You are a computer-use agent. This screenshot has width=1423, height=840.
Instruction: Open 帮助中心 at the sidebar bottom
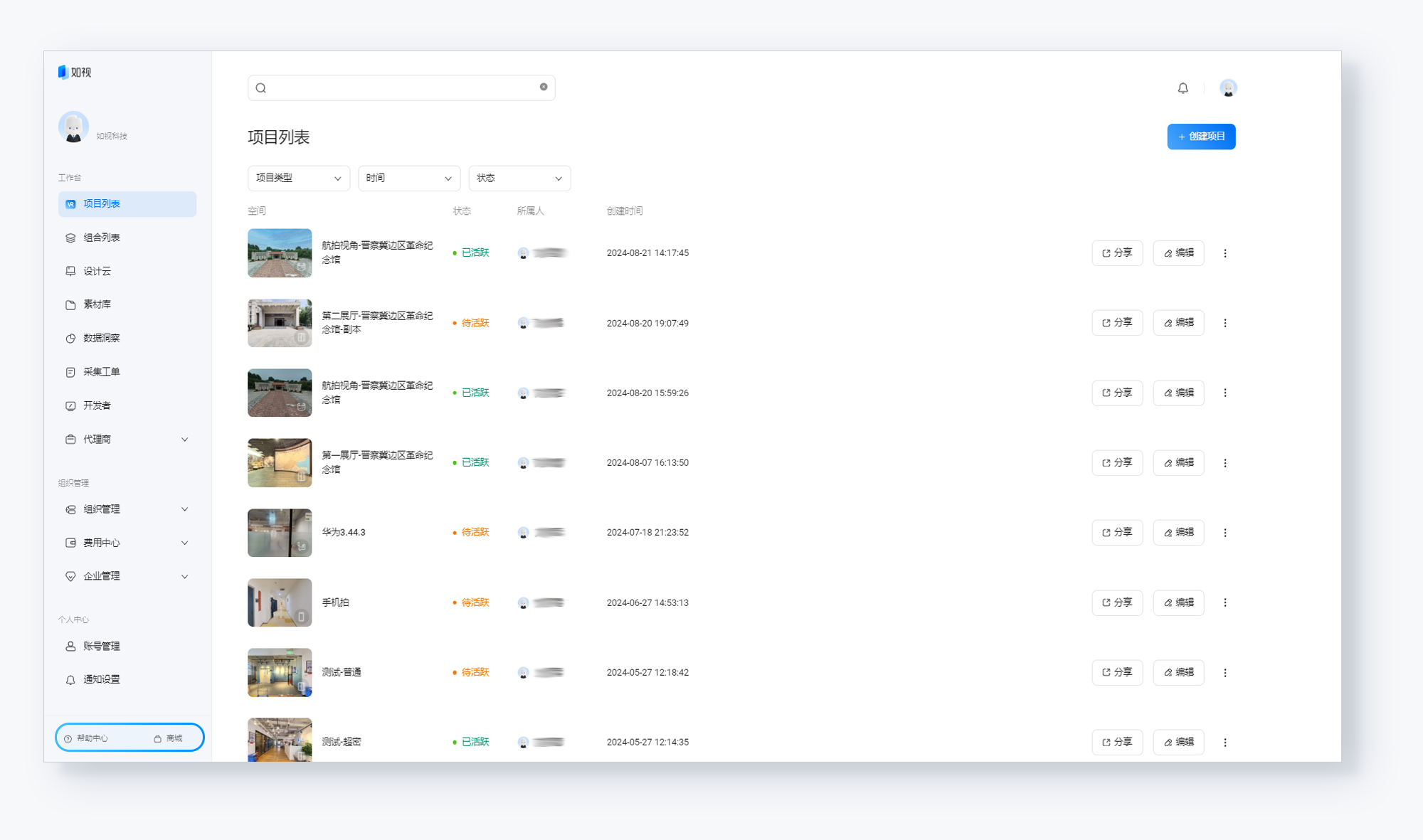tap(86, 738)
